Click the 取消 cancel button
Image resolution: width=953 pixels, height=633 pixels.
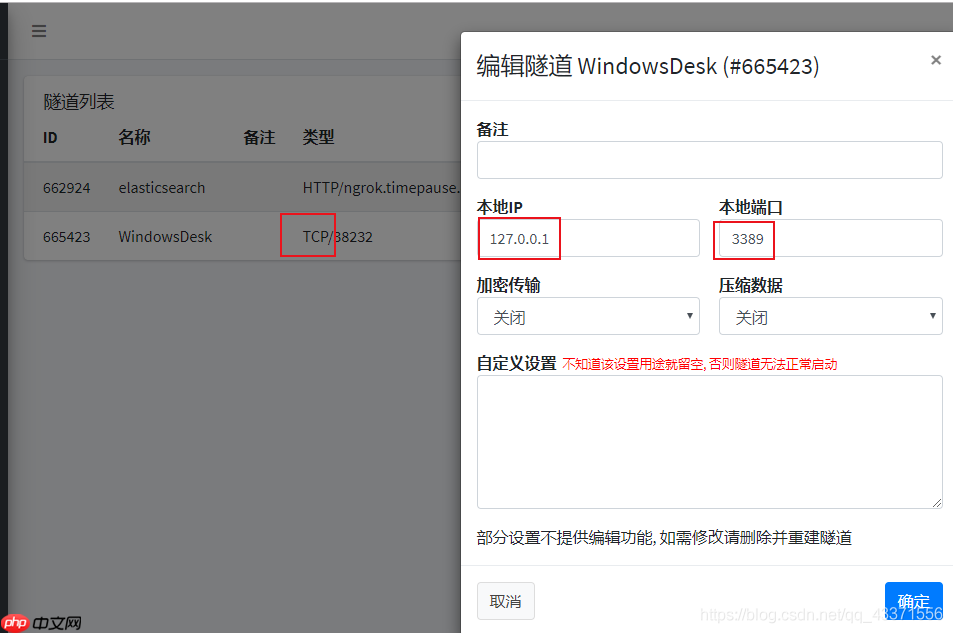point(504,600)
